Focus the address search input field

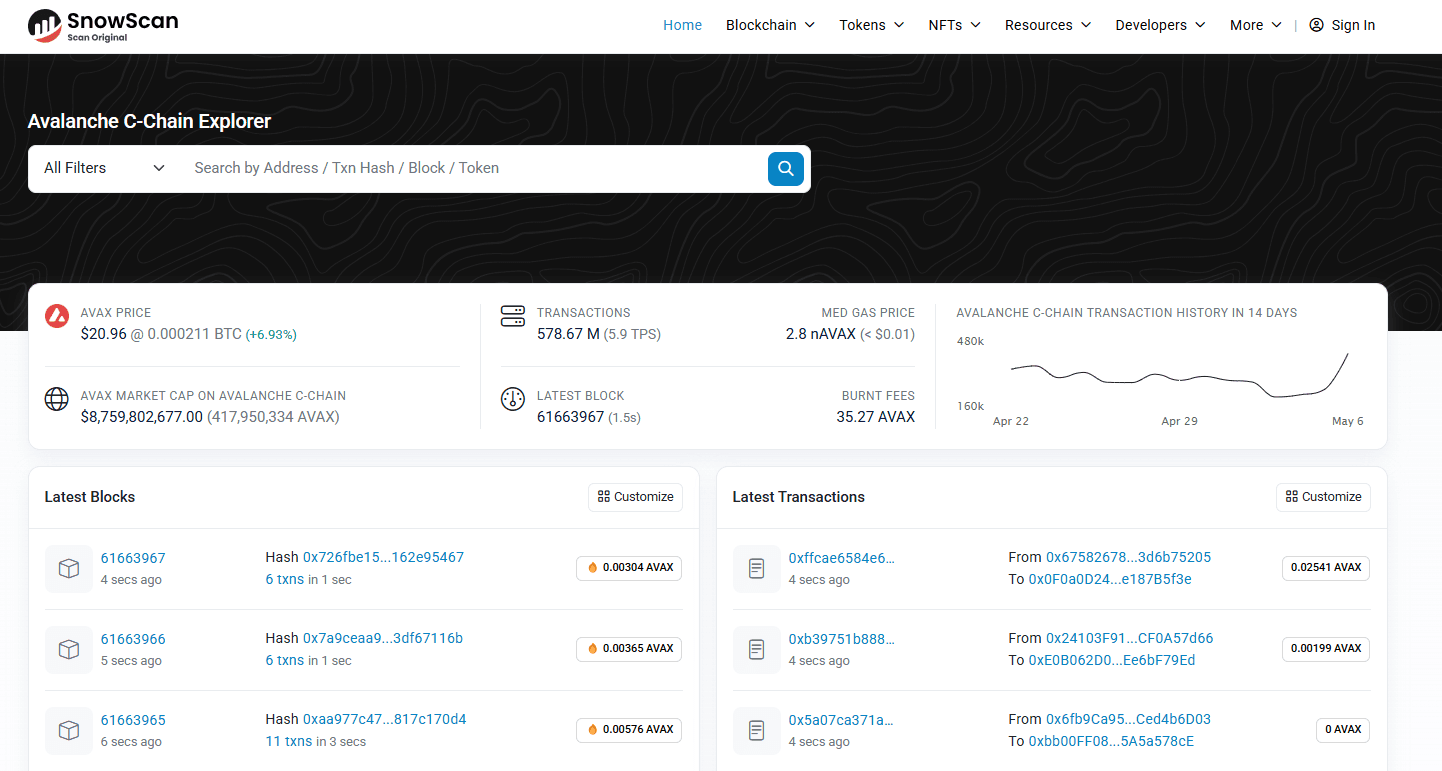[x=472, y=168]
